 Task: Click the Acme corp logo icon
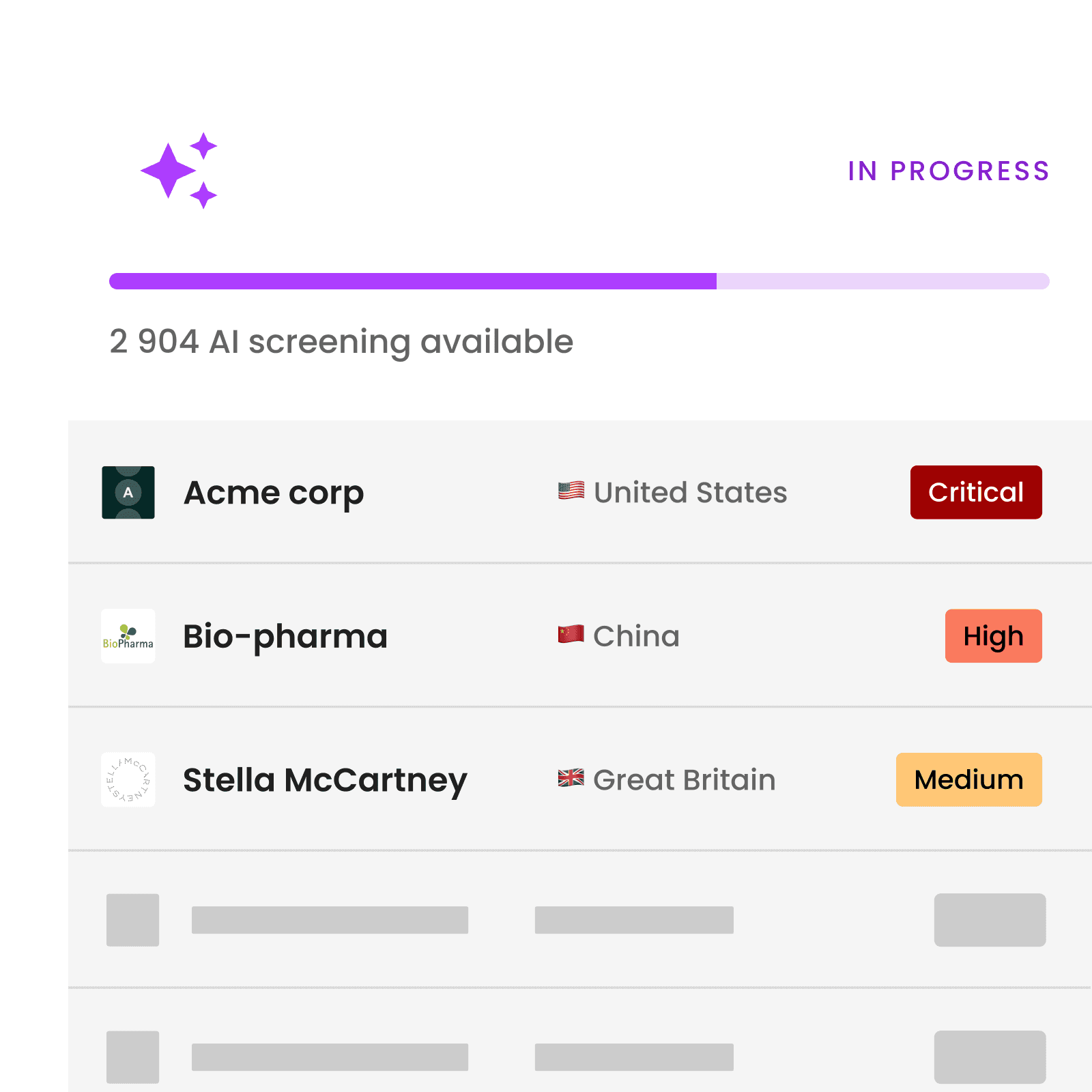pos(128,493)
